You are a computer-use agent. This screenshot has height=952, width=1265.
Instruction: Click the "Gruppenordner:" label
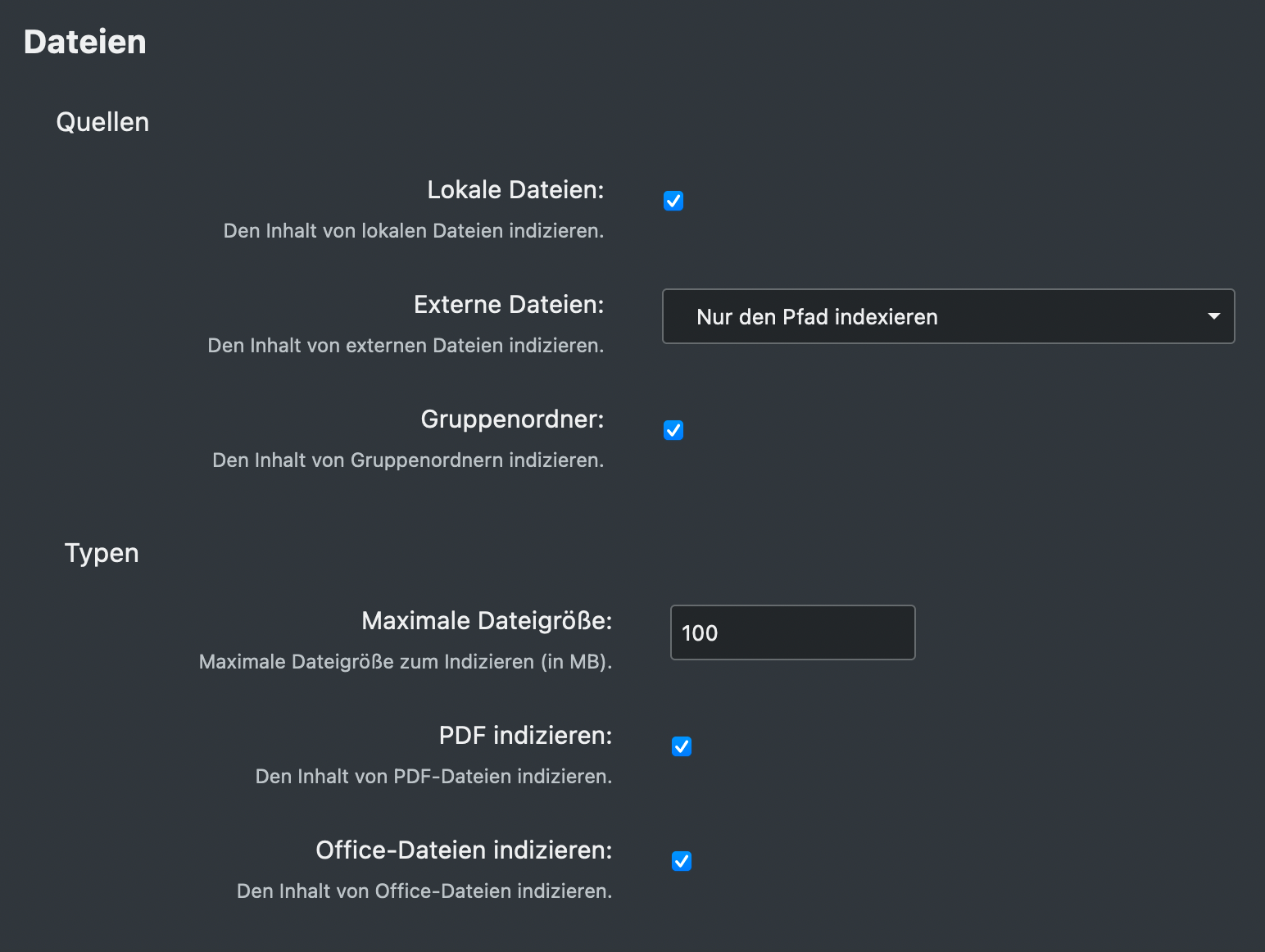pyautogui.click(x=511, y=419)
